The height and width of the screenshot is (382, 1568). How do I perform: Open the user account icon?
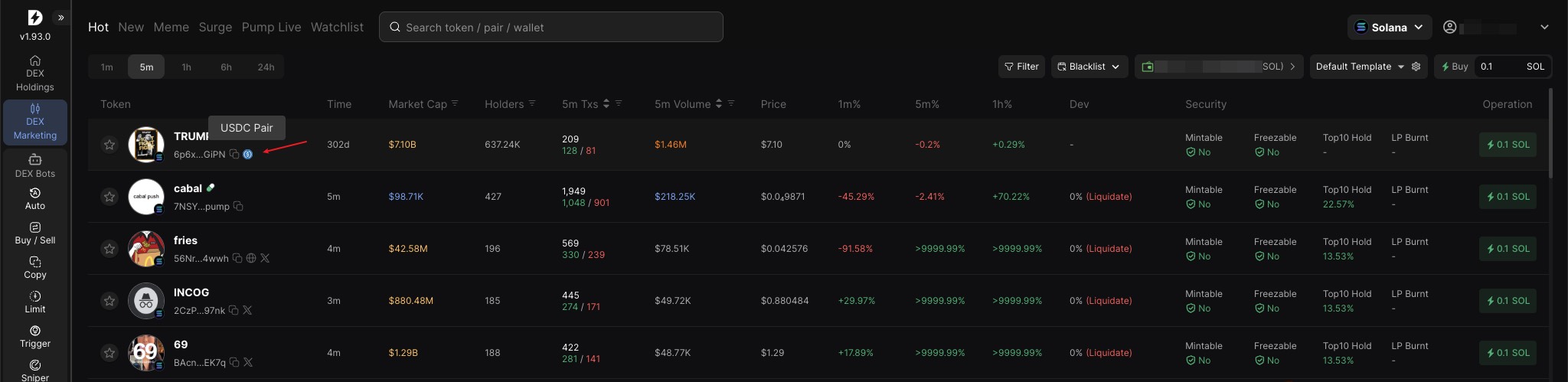1449,27
